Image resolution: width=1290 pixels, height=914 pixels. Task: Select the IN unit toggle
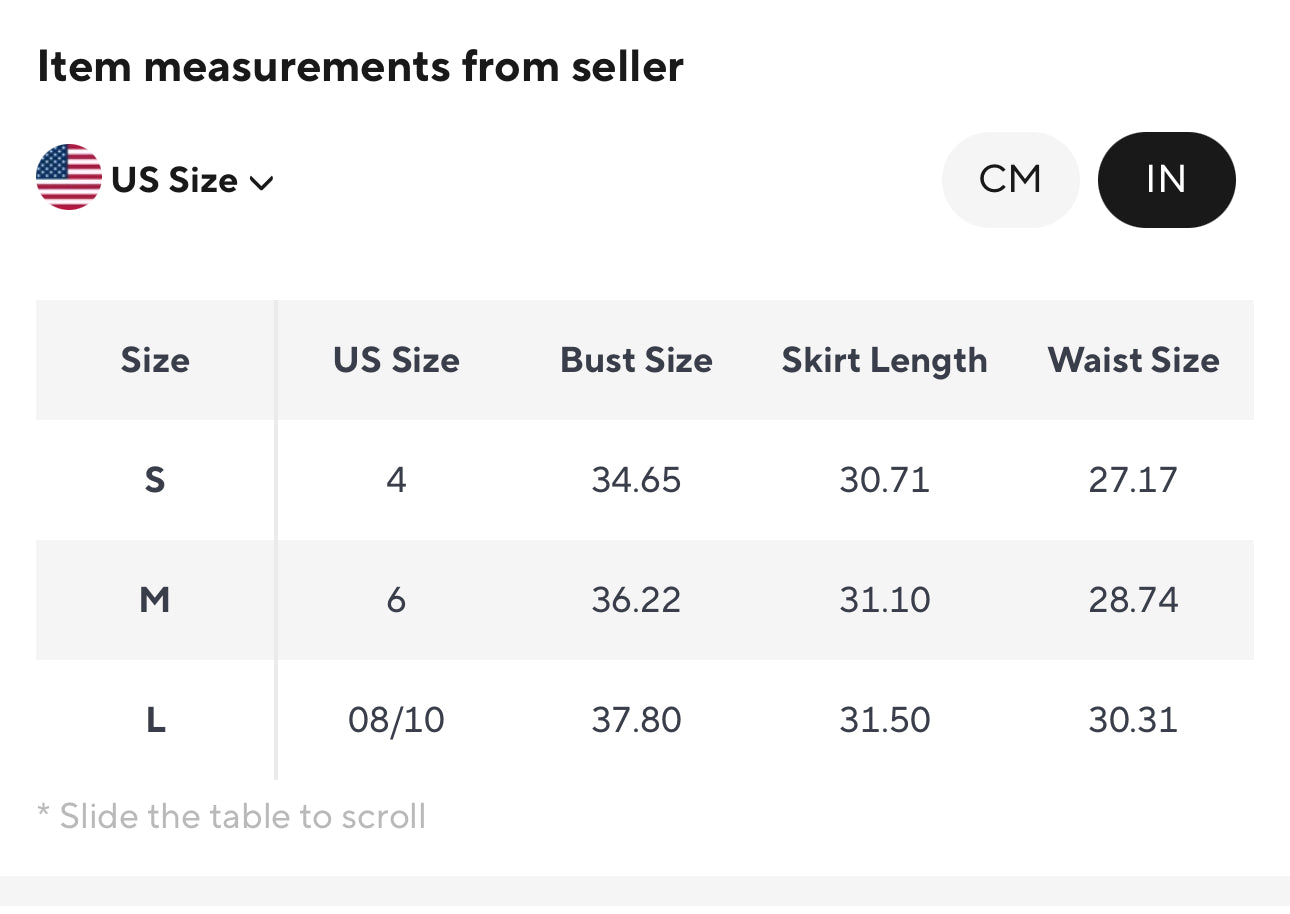tap(1166, 180)
